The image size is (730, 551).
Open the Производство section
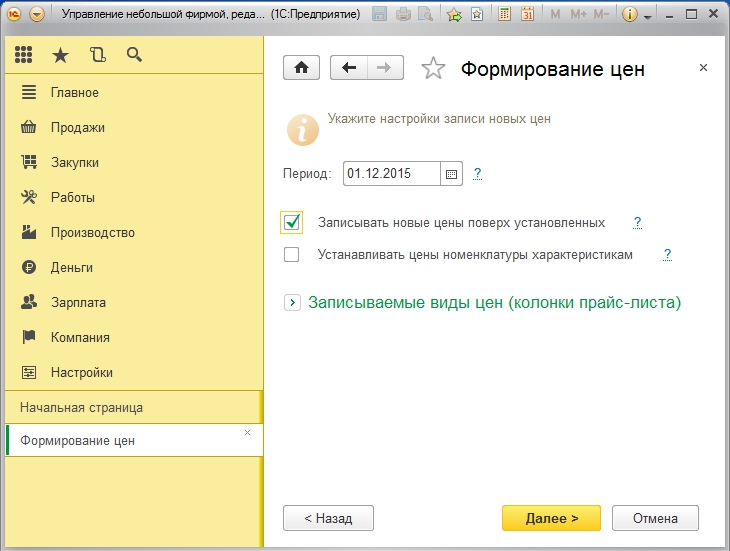coord(134,232)
